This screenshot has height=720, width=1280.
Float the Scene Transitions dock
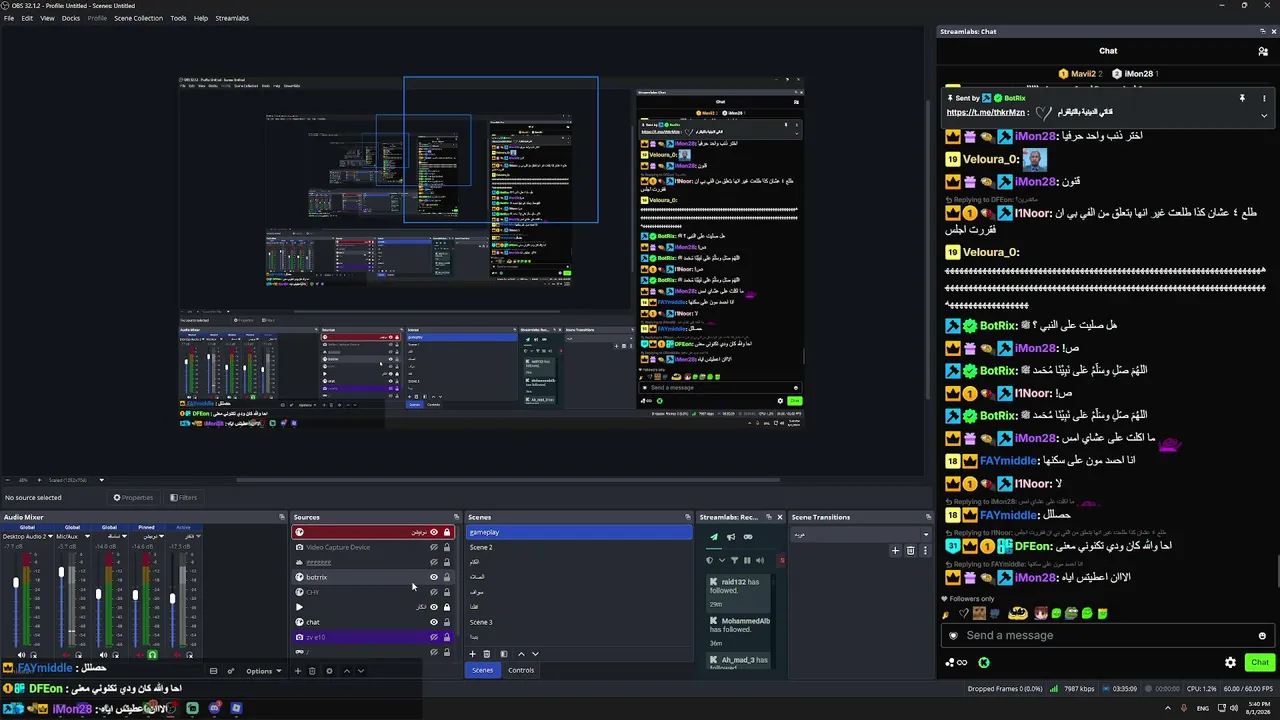(x=928, y=517)
